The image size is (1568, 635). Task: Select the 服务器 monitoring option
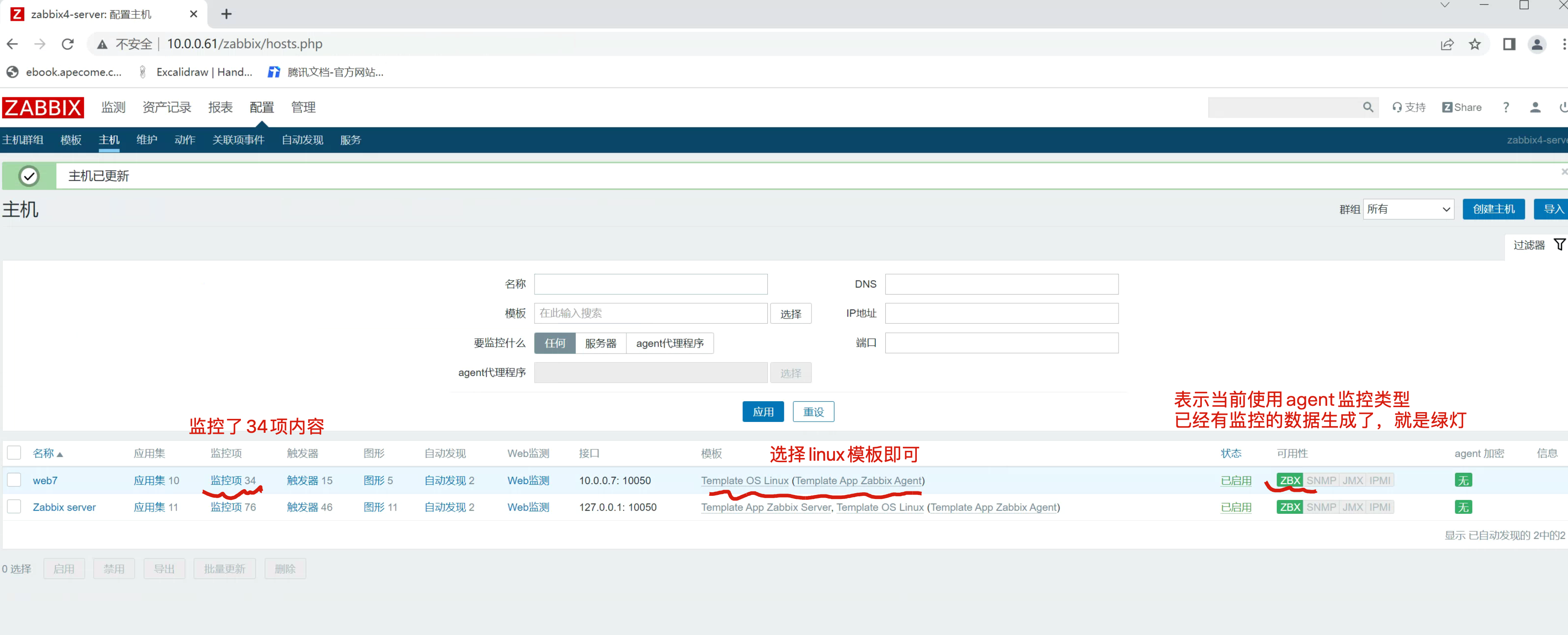tap(600, 343)
